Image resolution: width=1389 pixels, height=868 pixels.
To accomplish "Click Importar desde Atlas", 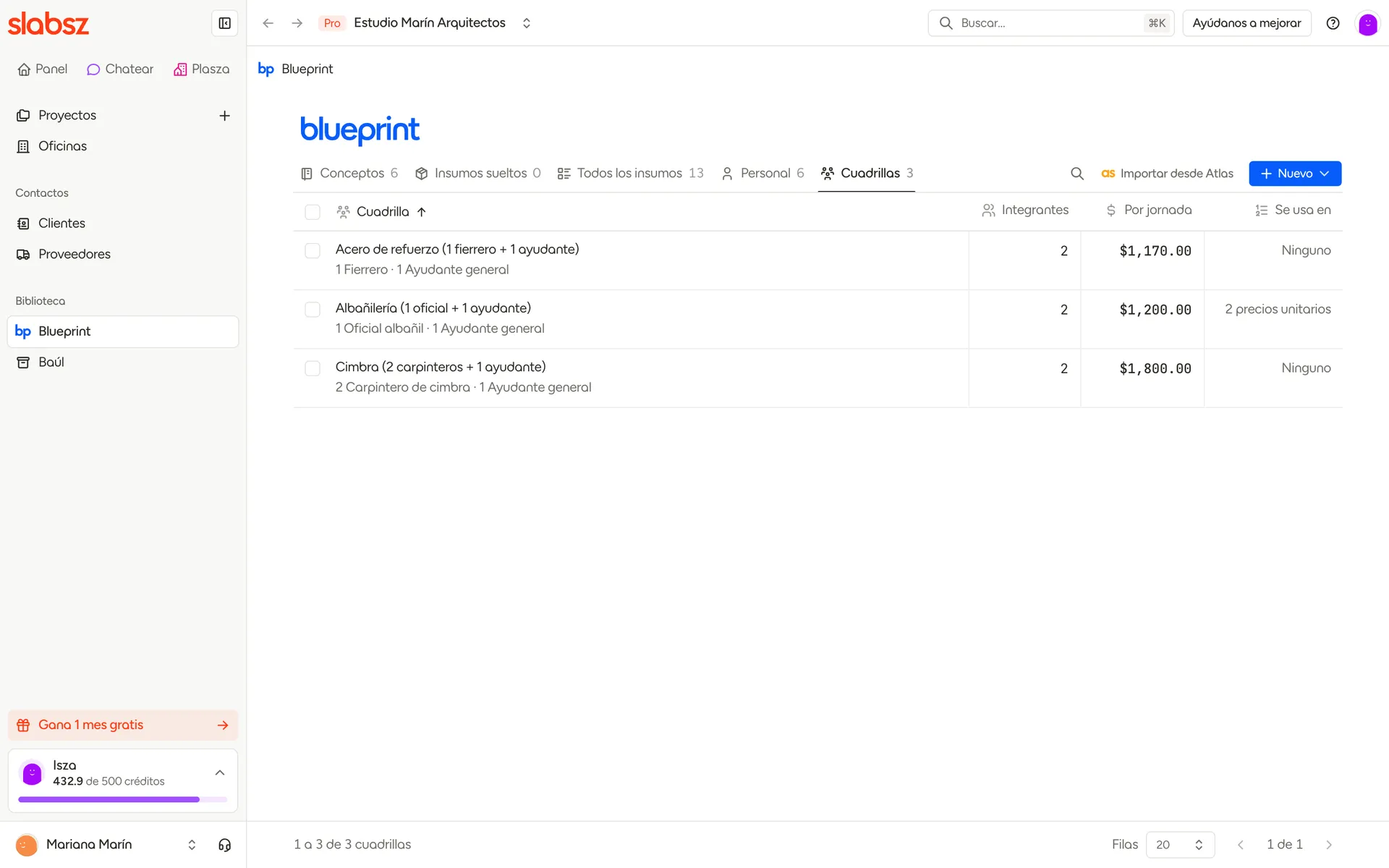I will pos(1167,174).
